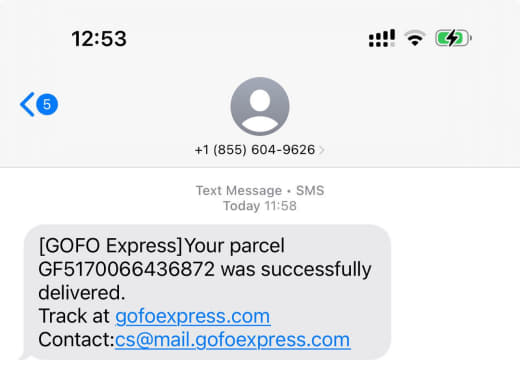This screenshot has height=380, width=520.
Task: Select the GOFO Express message bubble
Action: [206, 292]
